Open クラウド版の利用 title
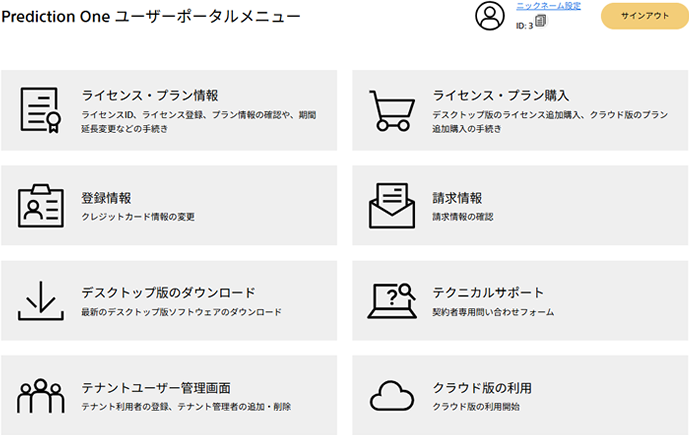The height and width of the screenshot is (435, 689). (482, 388)
